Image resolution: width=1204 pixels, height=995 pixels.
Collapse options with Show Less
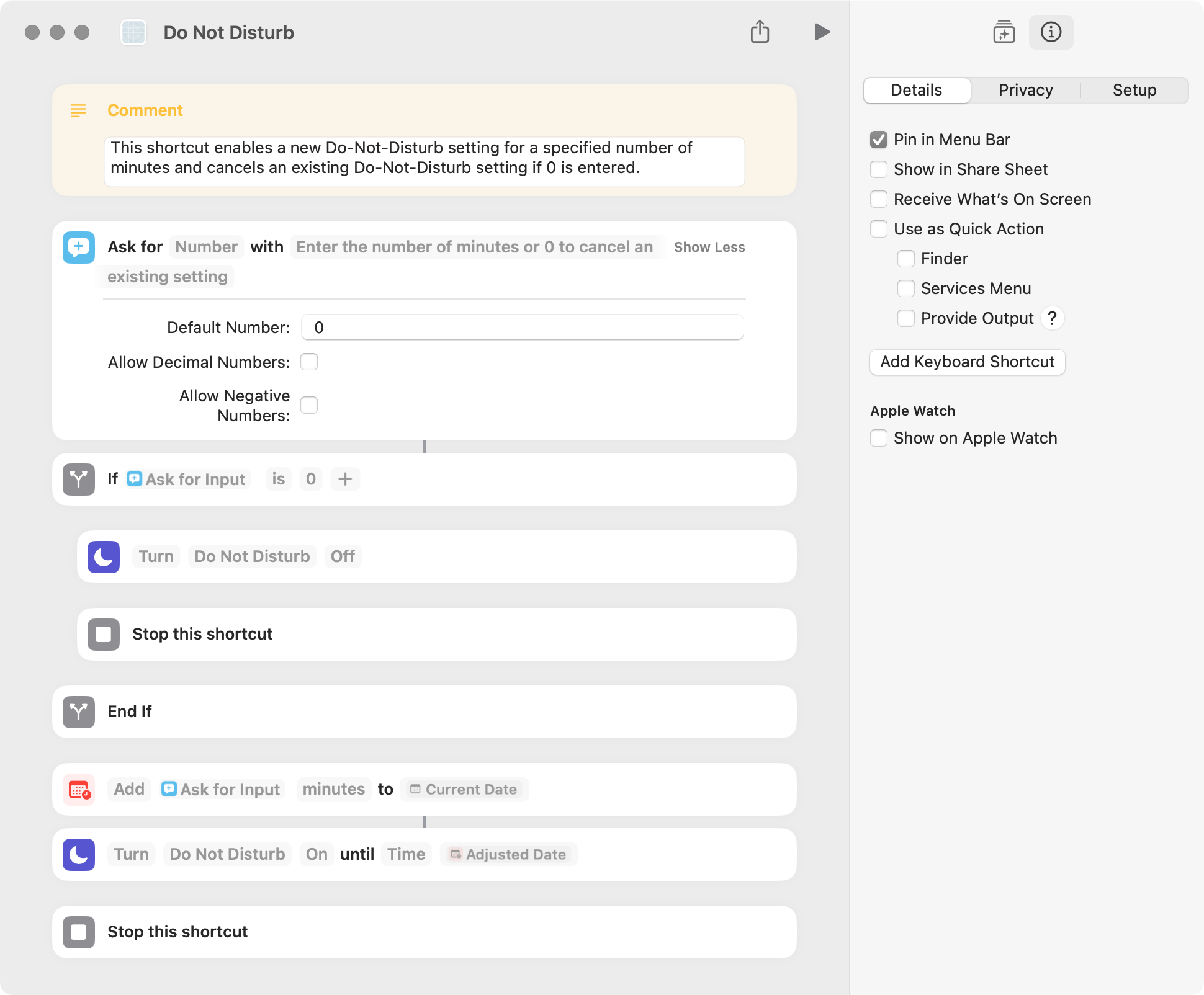[709, 247]
